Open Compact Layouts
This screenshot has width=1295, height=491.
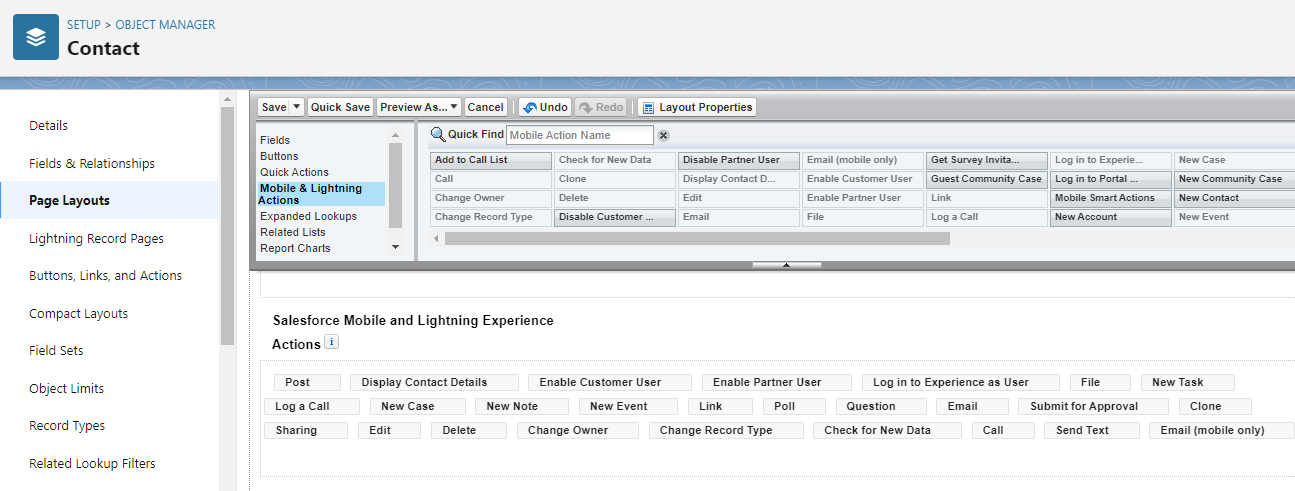(x=79, y=313)
